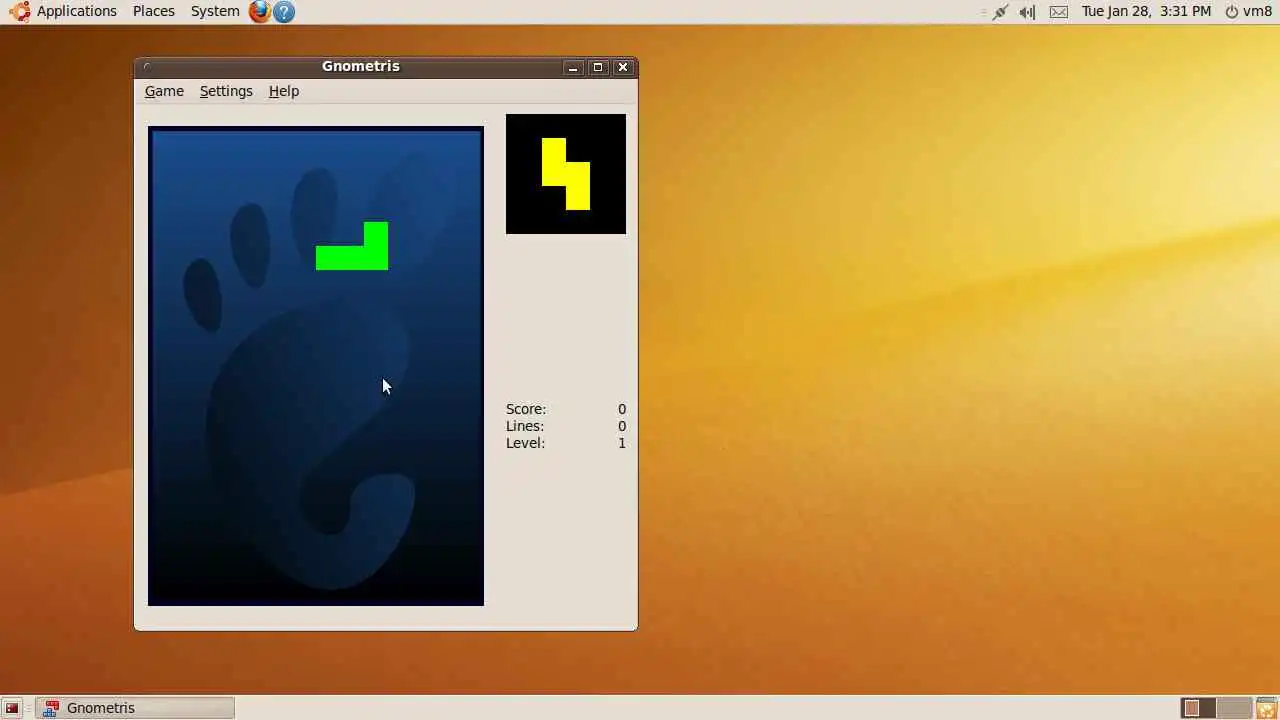This screenshot has width=1280, height=720.
Task: Minimize the Gnometris window
Action: [x=573, y=67]
